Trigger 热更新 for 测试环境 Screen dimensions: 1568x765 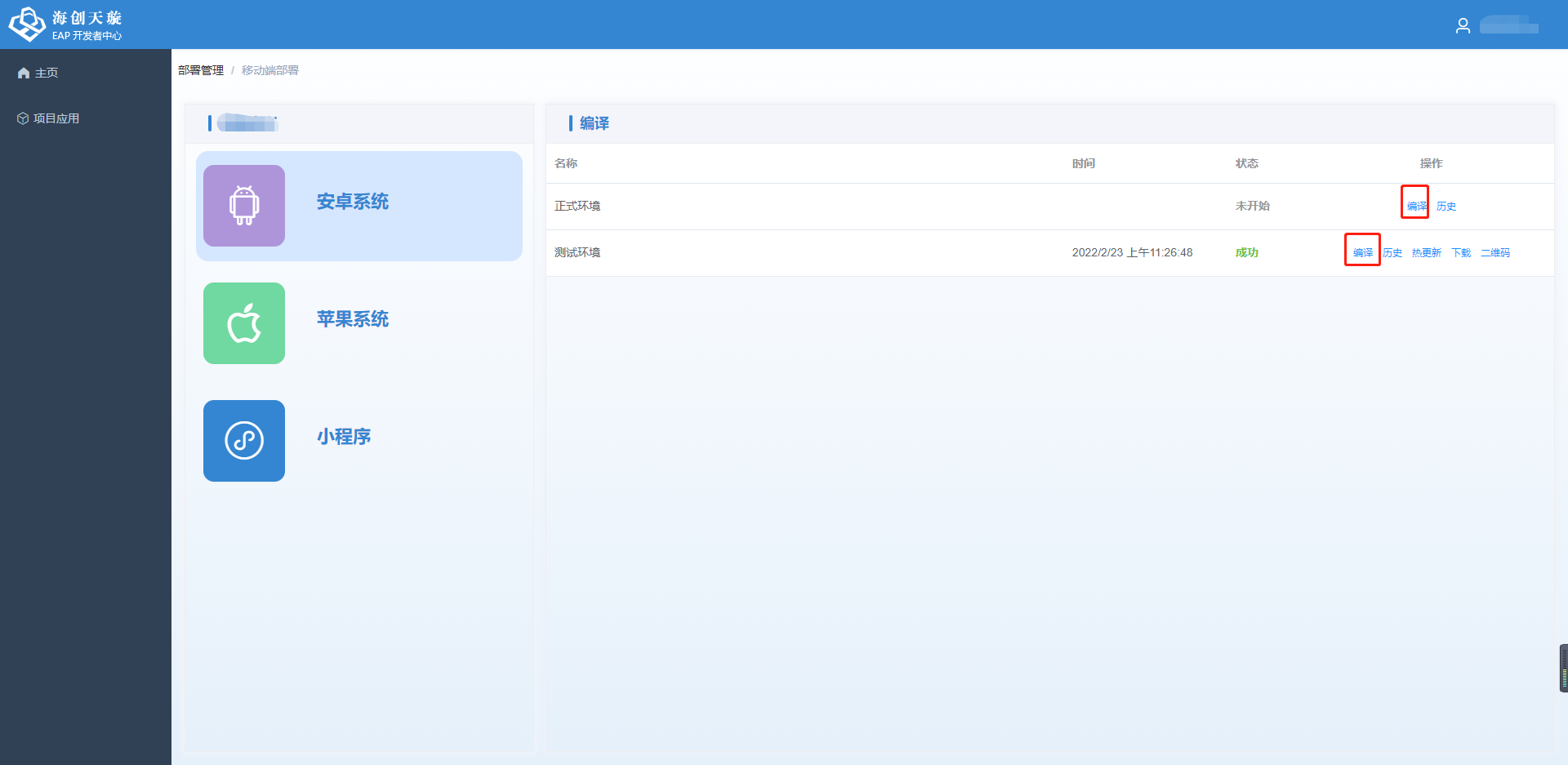click(1427, 253)
